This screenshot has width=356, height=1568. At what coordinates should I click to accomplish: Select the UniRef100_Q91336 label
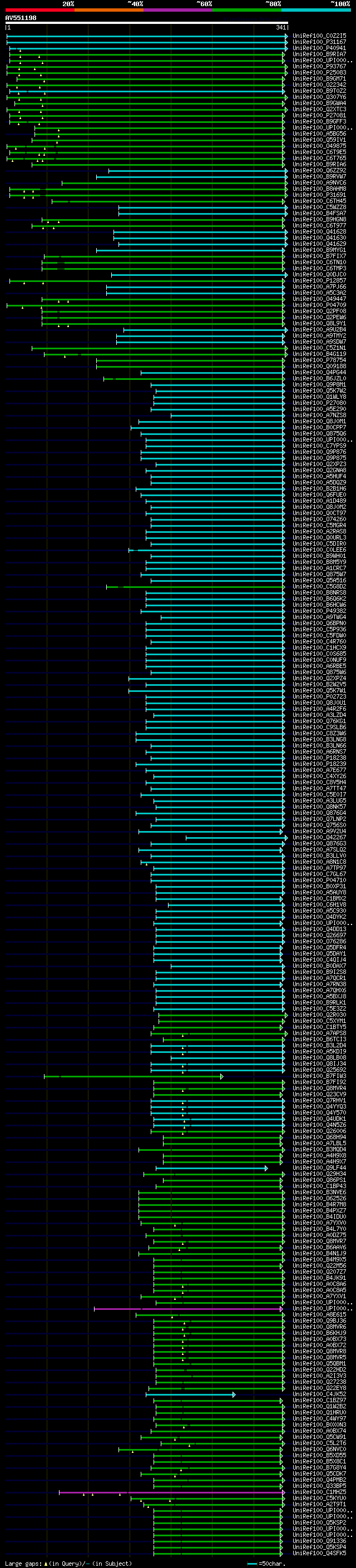click(x=319, y=1541)
